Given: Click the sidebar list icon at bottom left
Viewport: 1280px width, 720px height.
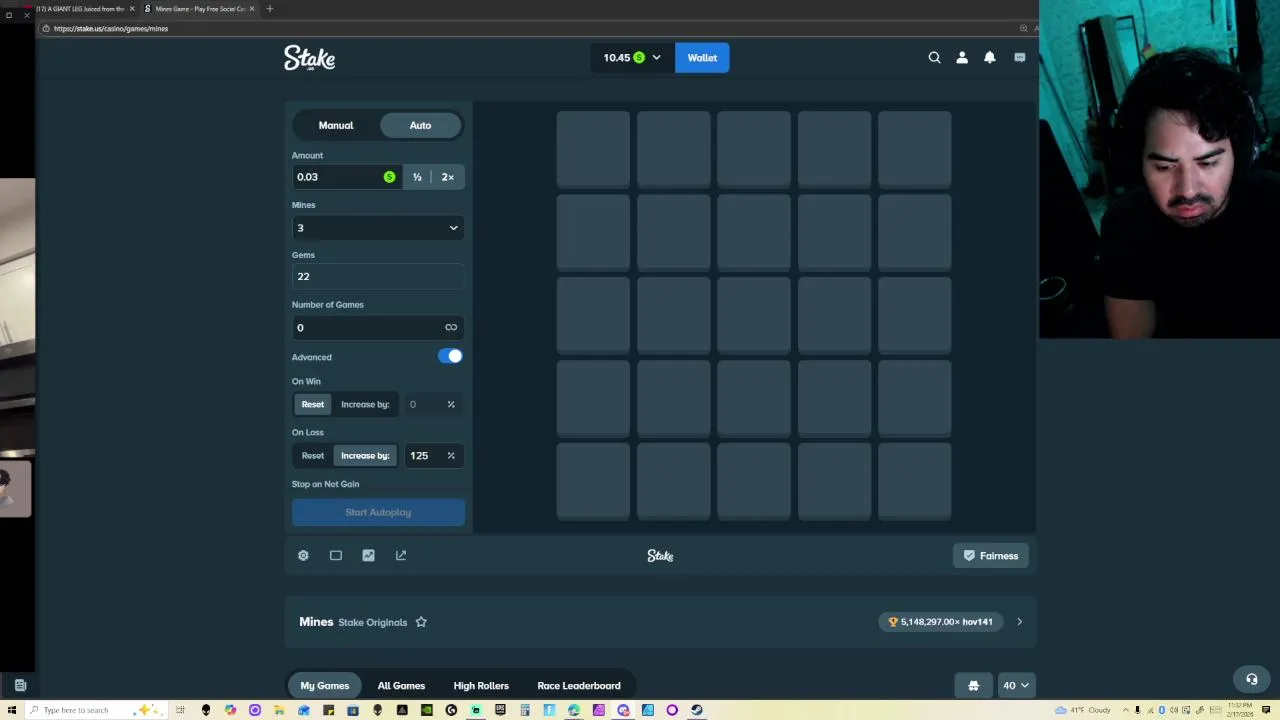Looking at the screenshot, I should [20, 686].
